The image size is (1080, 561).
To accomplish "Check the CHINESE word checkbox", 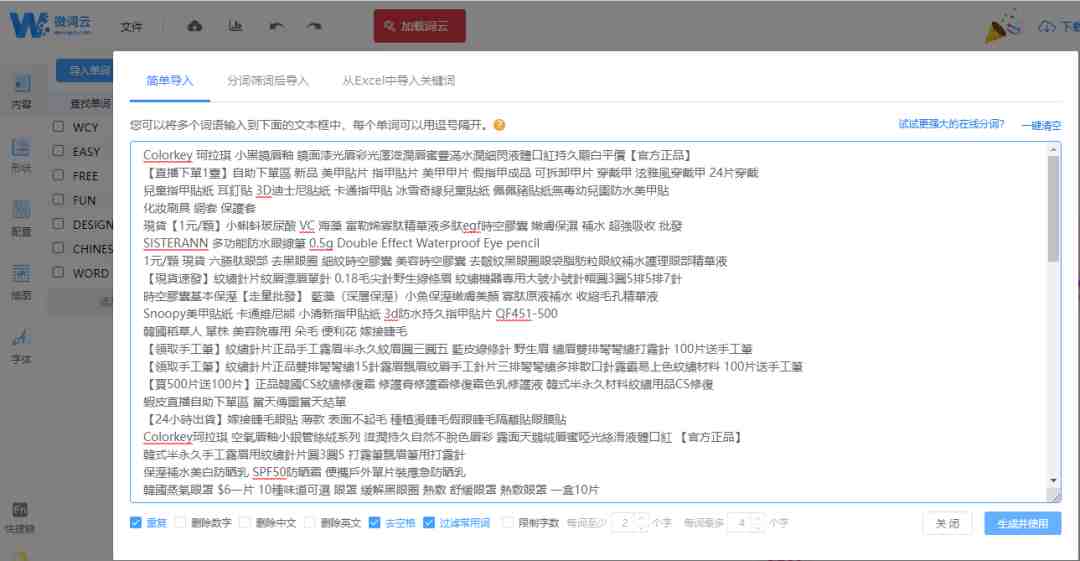I will [59, 248].
